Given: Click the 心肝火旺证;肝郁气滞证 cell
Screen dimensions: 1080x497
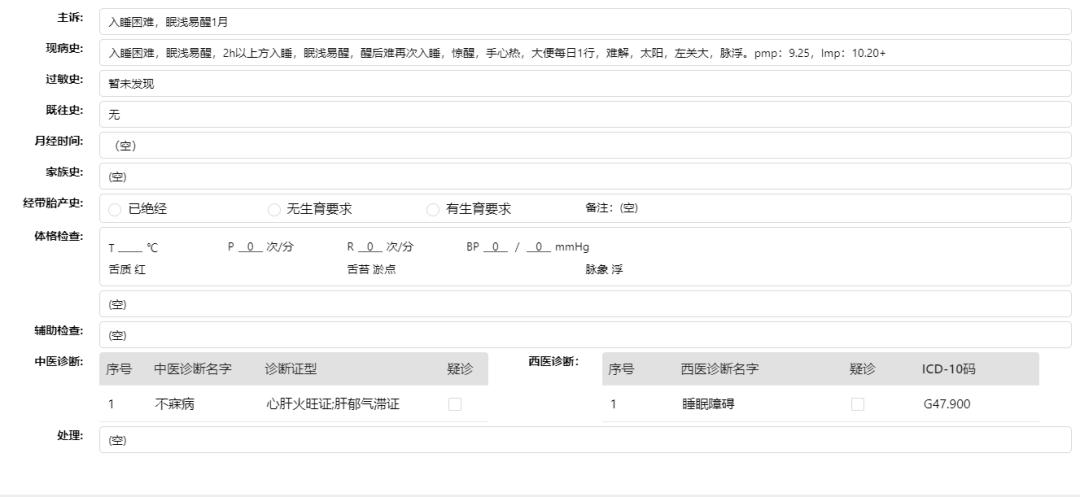Looking at the screenshot, I should pyautogui.click(x=333, y=404).
